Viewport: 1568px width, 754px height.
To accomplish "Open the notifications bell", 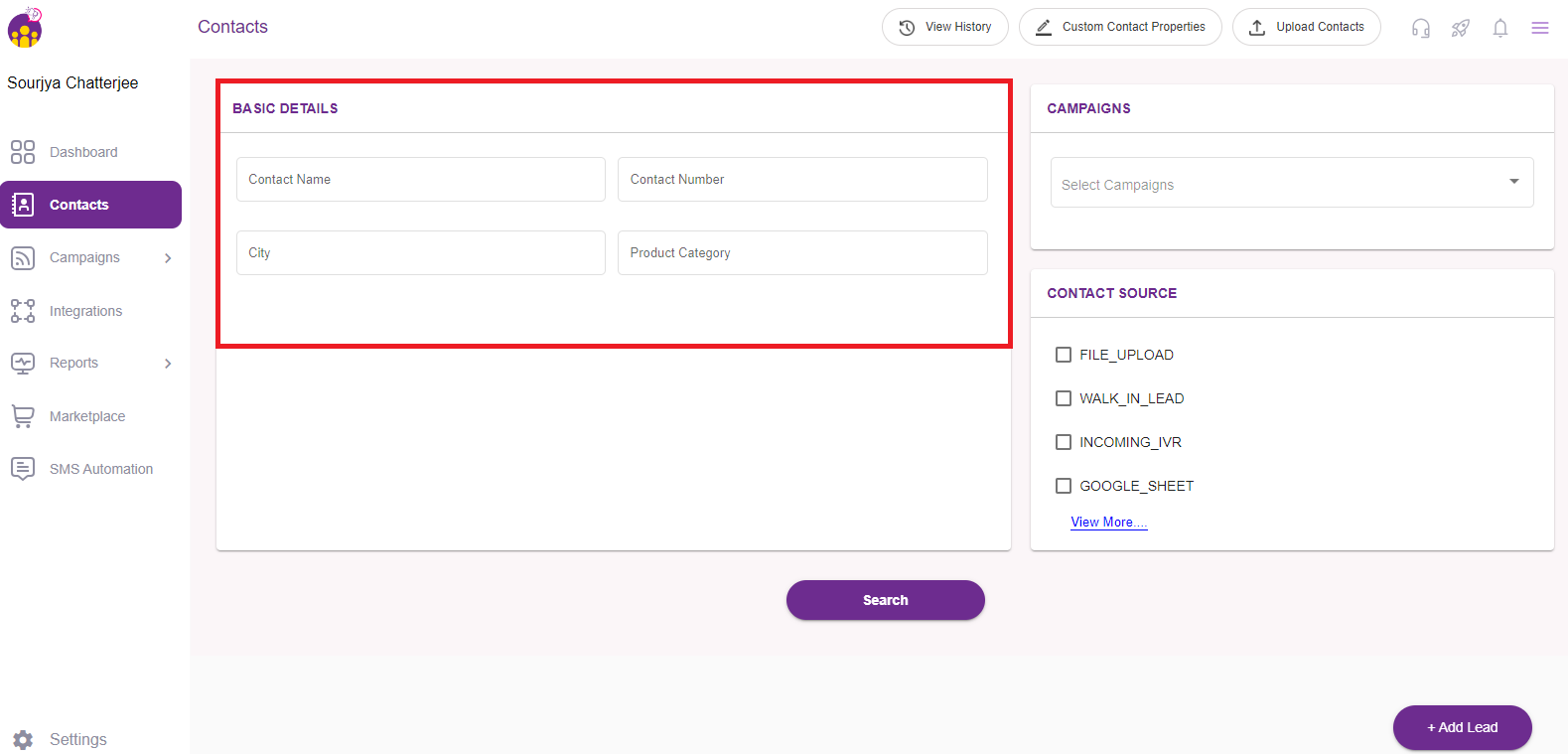I will tap(1499, 28).
